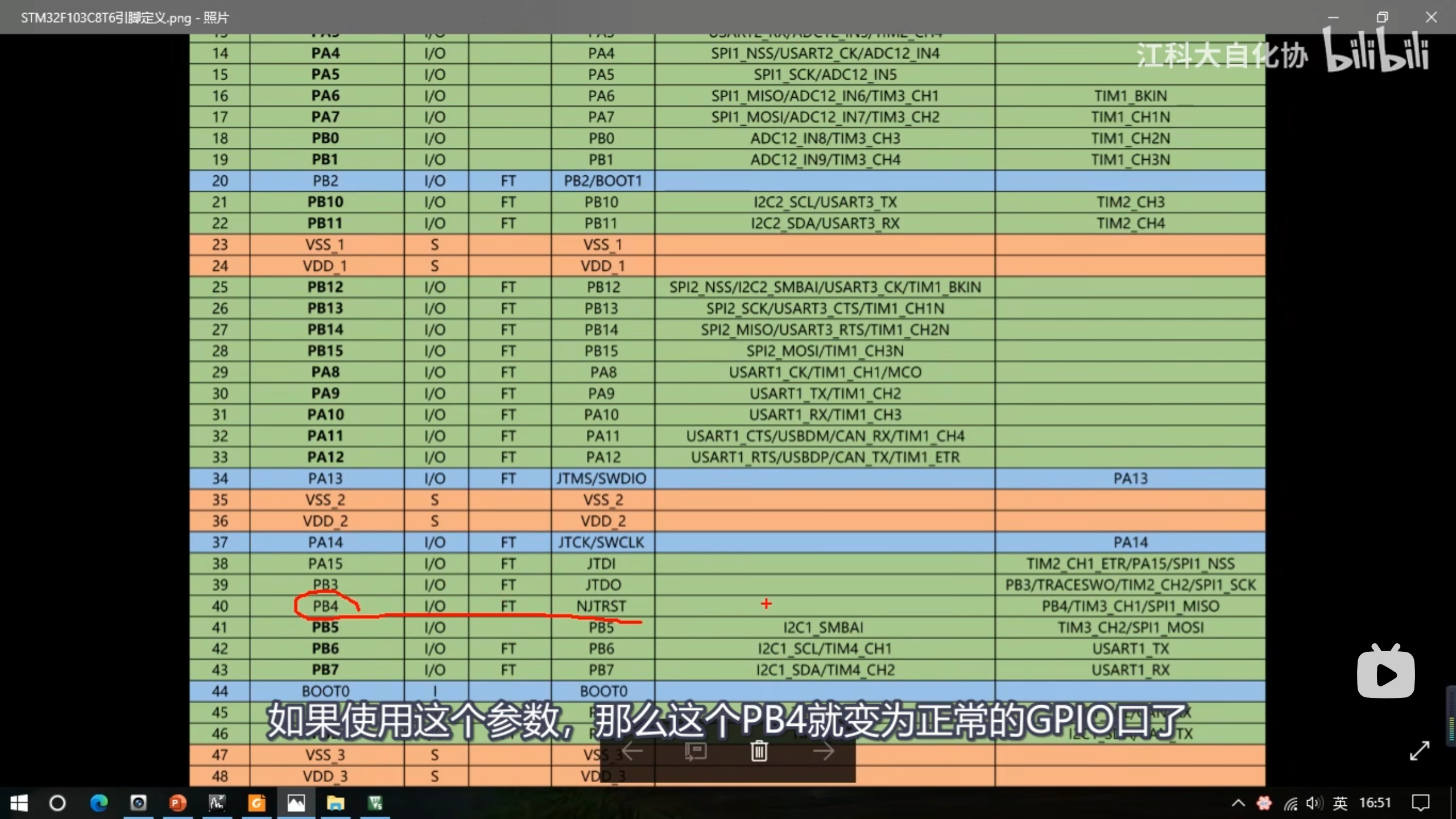
Task: Toggle the input language 英 indicator
Action: click(1340, 803)
